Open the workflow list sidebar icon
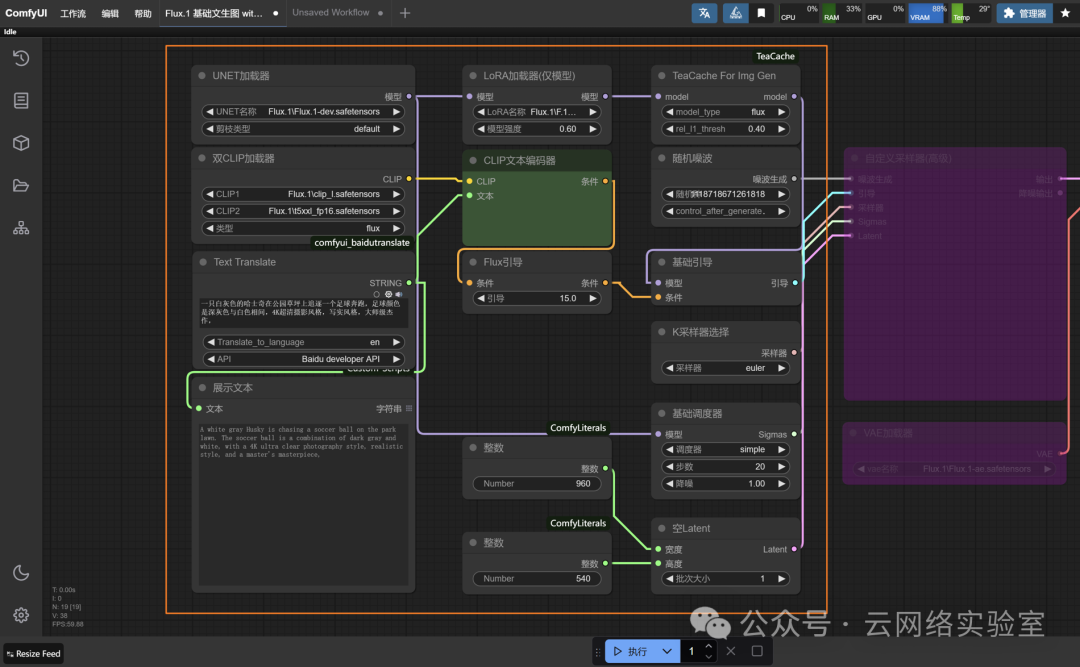The height and width of the screenshot is (667, 1080). click(21, 101)
